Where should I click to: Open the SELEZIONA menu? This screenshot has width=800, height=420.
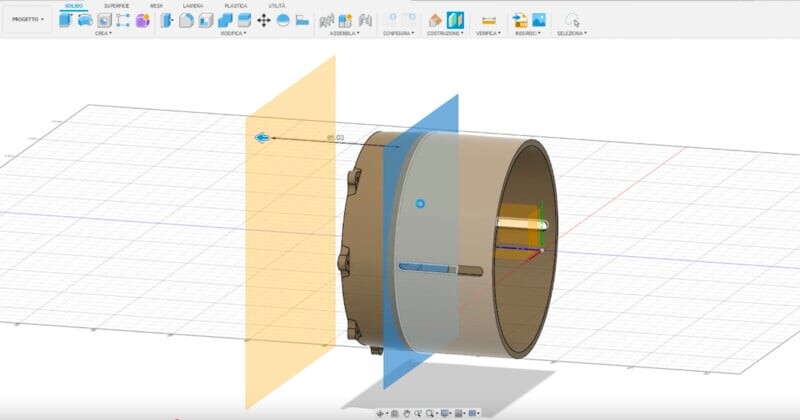coord(572,33)
